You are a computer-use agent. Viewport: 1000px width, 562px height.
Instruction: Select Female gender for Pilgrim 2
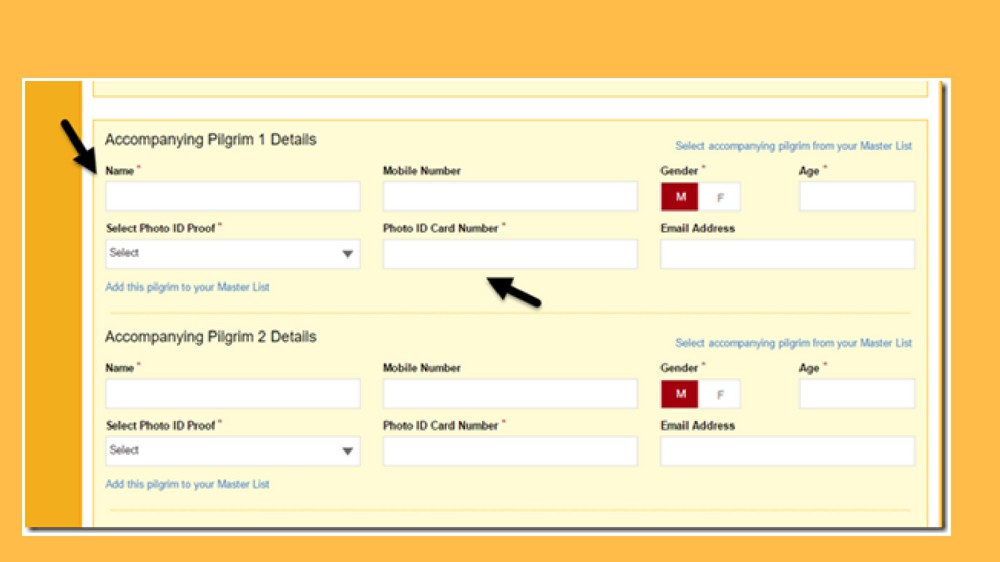click(x=720, y=394)
